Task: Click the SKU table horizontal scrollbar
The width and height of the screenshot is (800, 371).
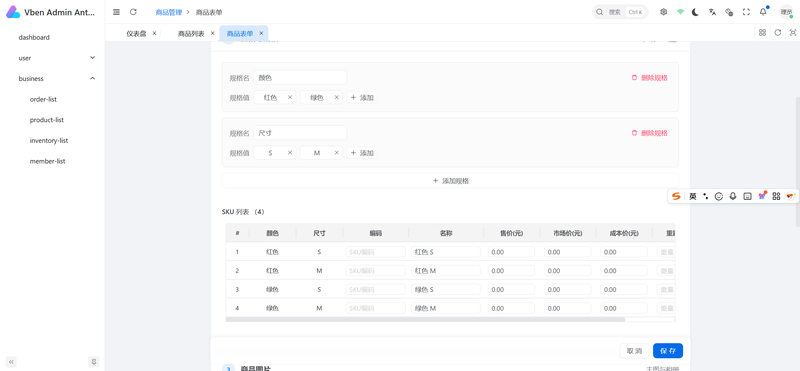Action: (x=425, y=319)
